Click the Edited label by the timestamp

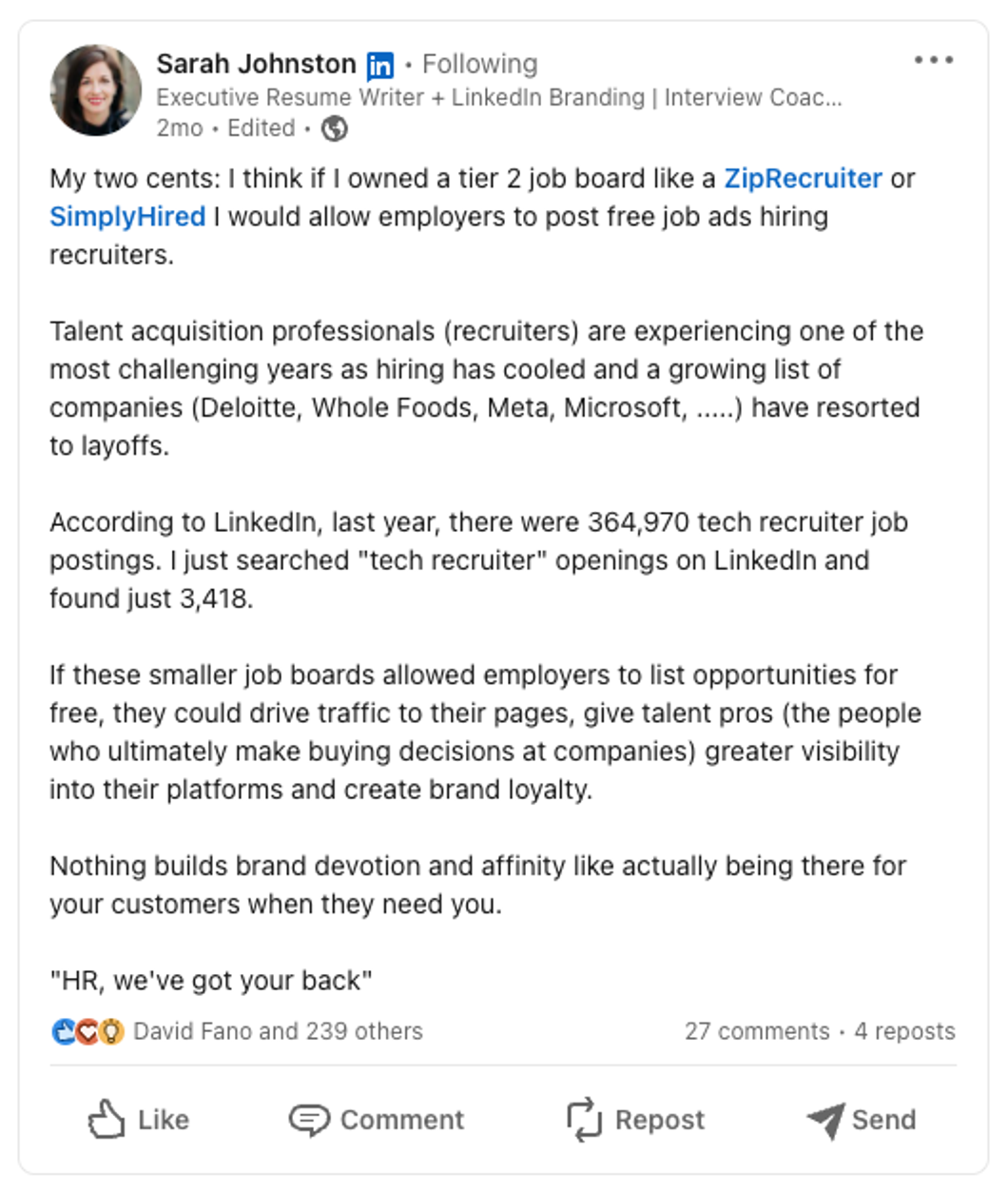click(261, 128)
